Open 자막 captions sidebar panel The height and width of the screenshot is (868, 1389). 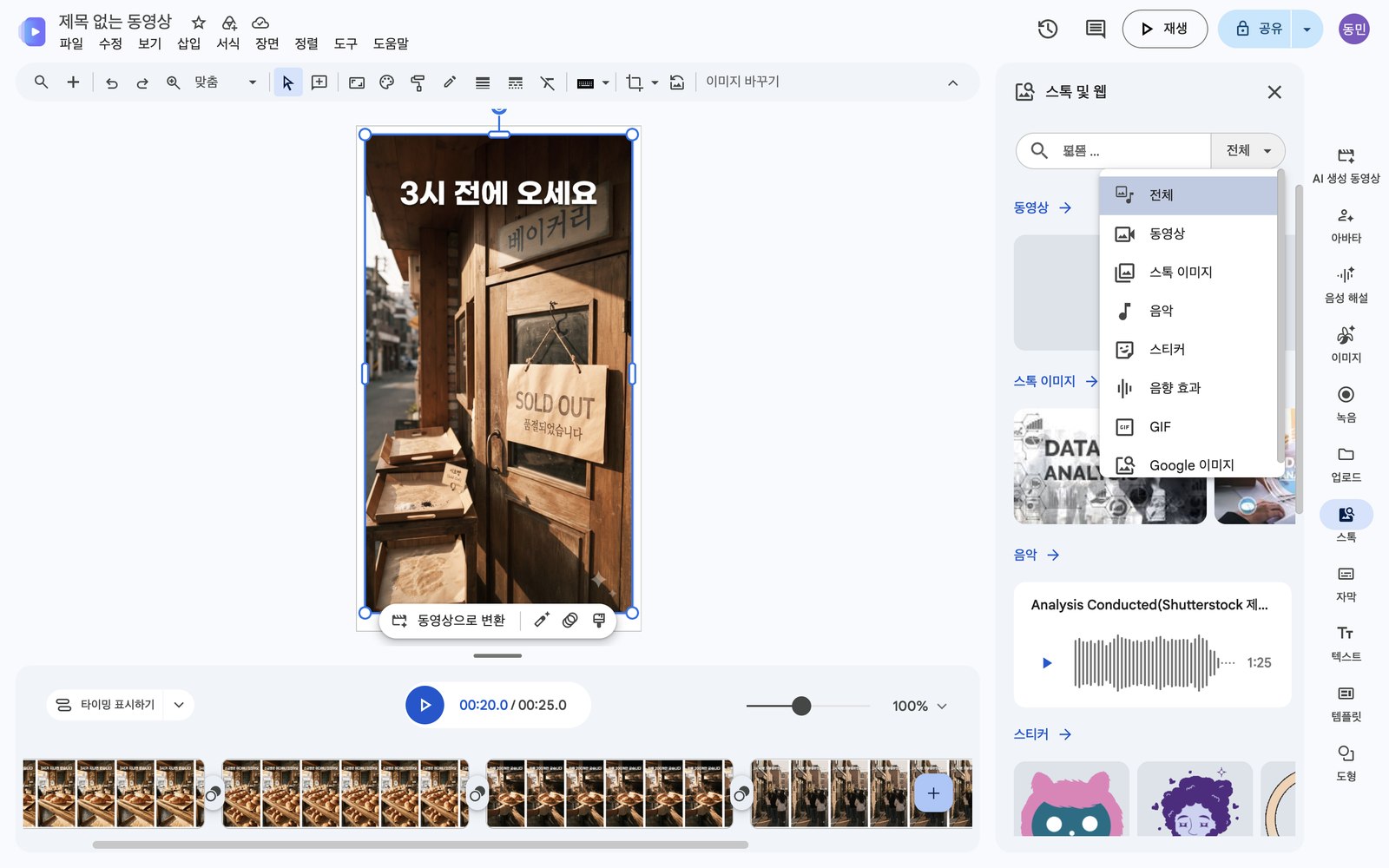[x=1346, y=584]
